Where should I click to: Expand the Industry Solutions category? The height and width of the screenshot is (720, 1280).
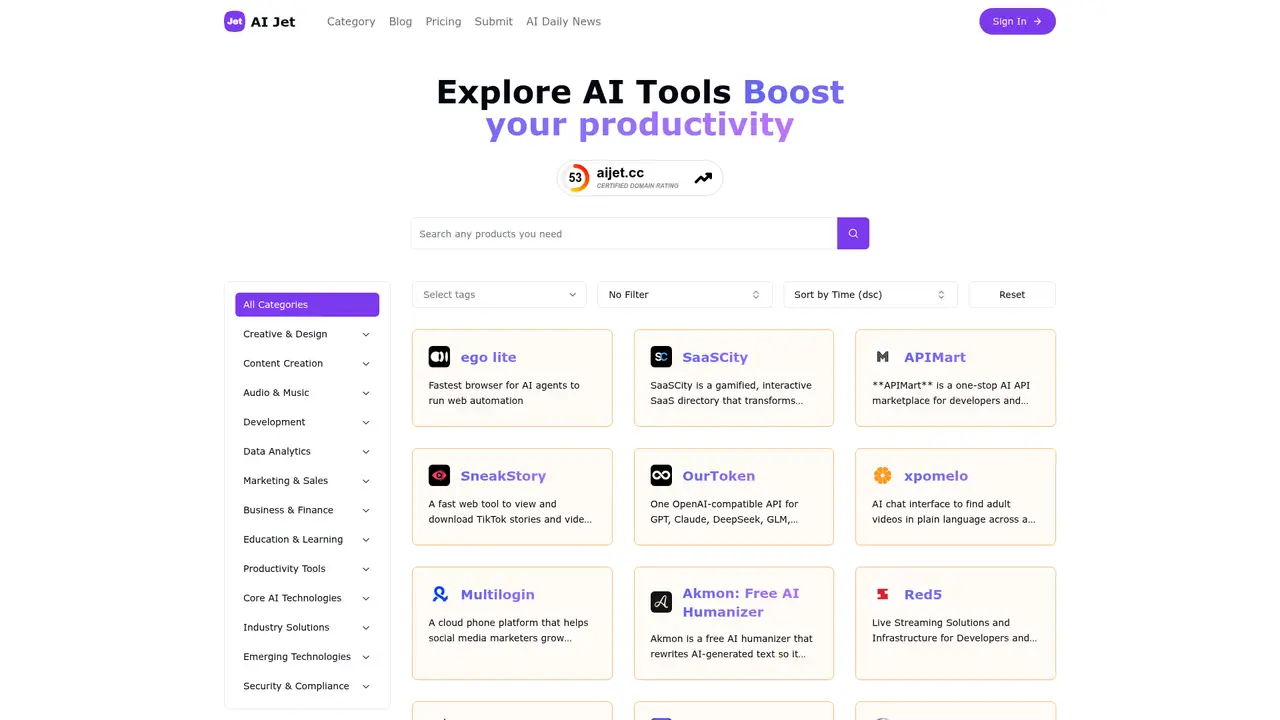(x=307, y=627)
